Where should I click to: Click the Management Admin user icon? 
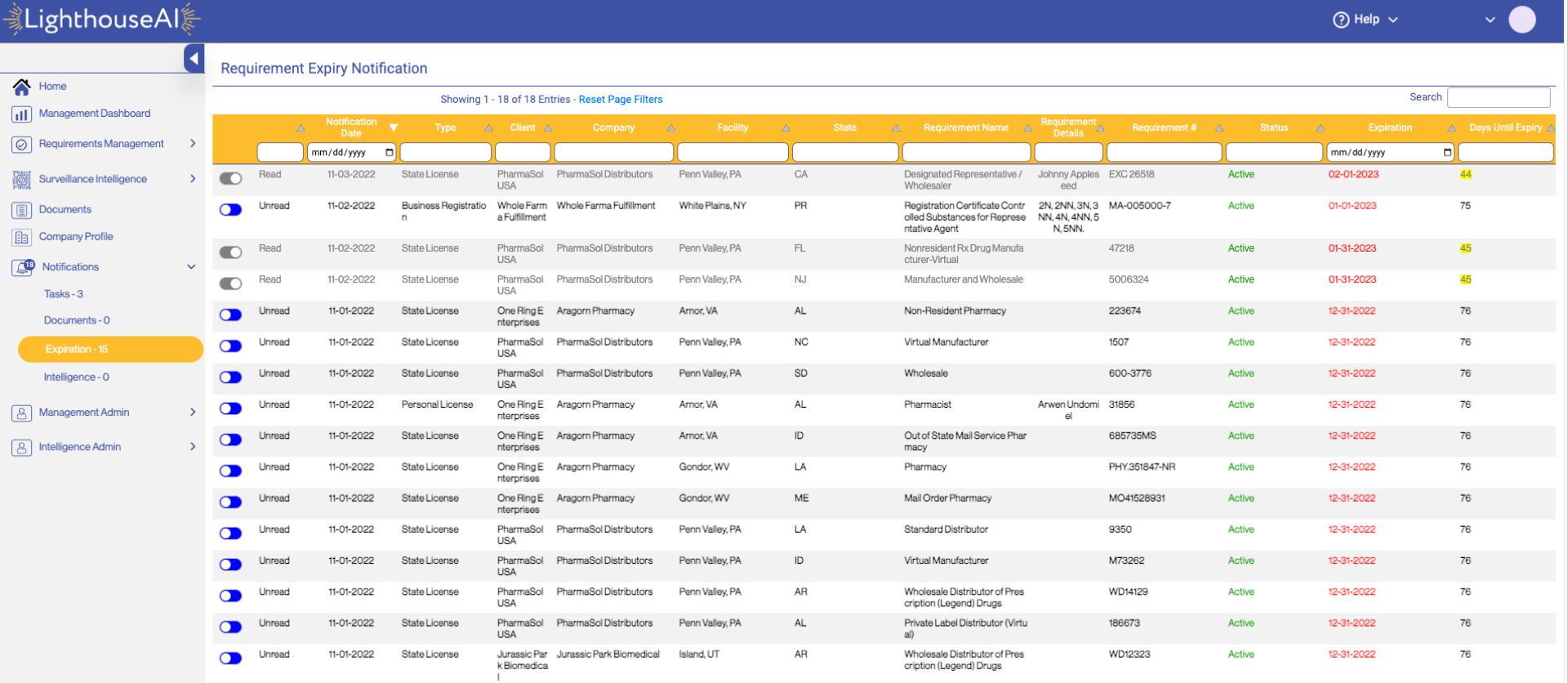tap(22, 413)
